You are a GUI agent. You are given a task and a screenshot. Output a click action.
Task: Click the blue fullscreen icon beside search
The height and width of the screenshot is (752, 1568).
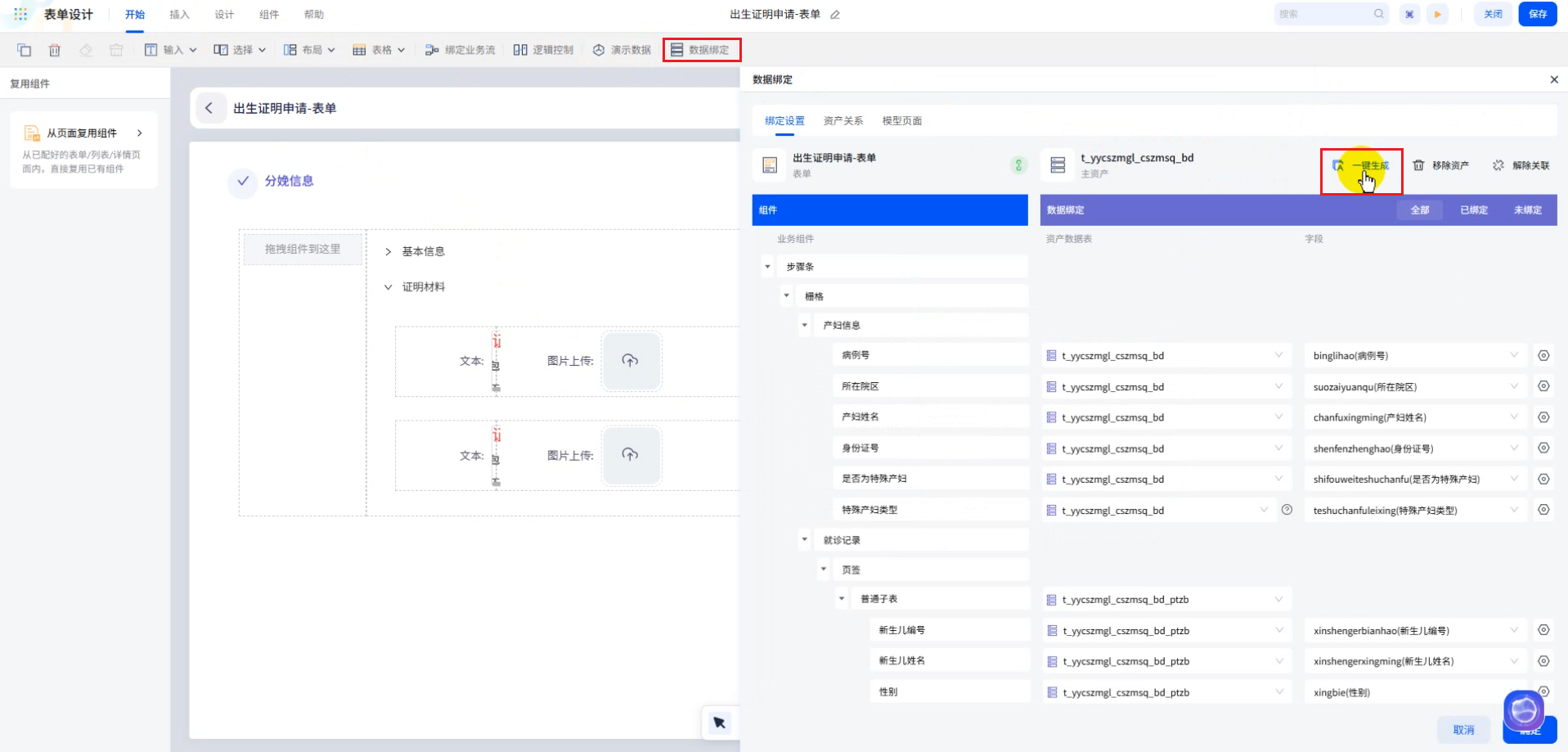(x=1409, y=14)
